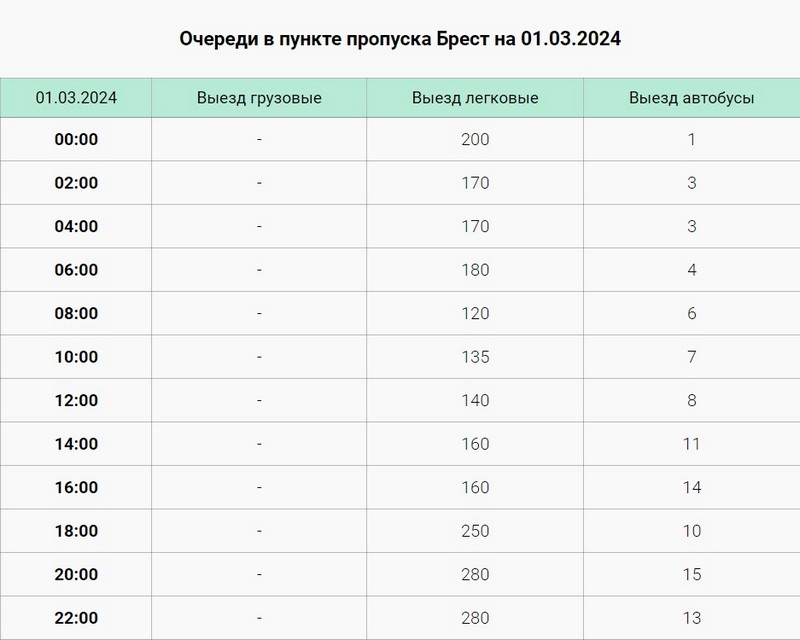Click the bus count 13 at 22:00
This screenshot has width=800, height=640.
coord(691,618)
